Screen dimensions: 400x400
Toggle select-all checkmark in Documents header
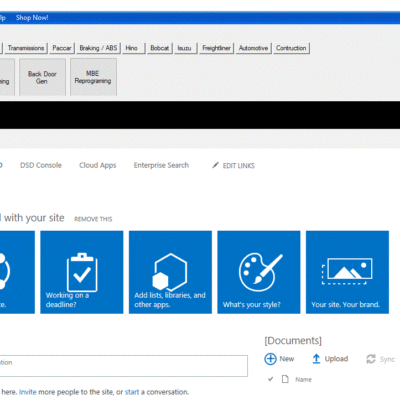click(x=270, y=379)
